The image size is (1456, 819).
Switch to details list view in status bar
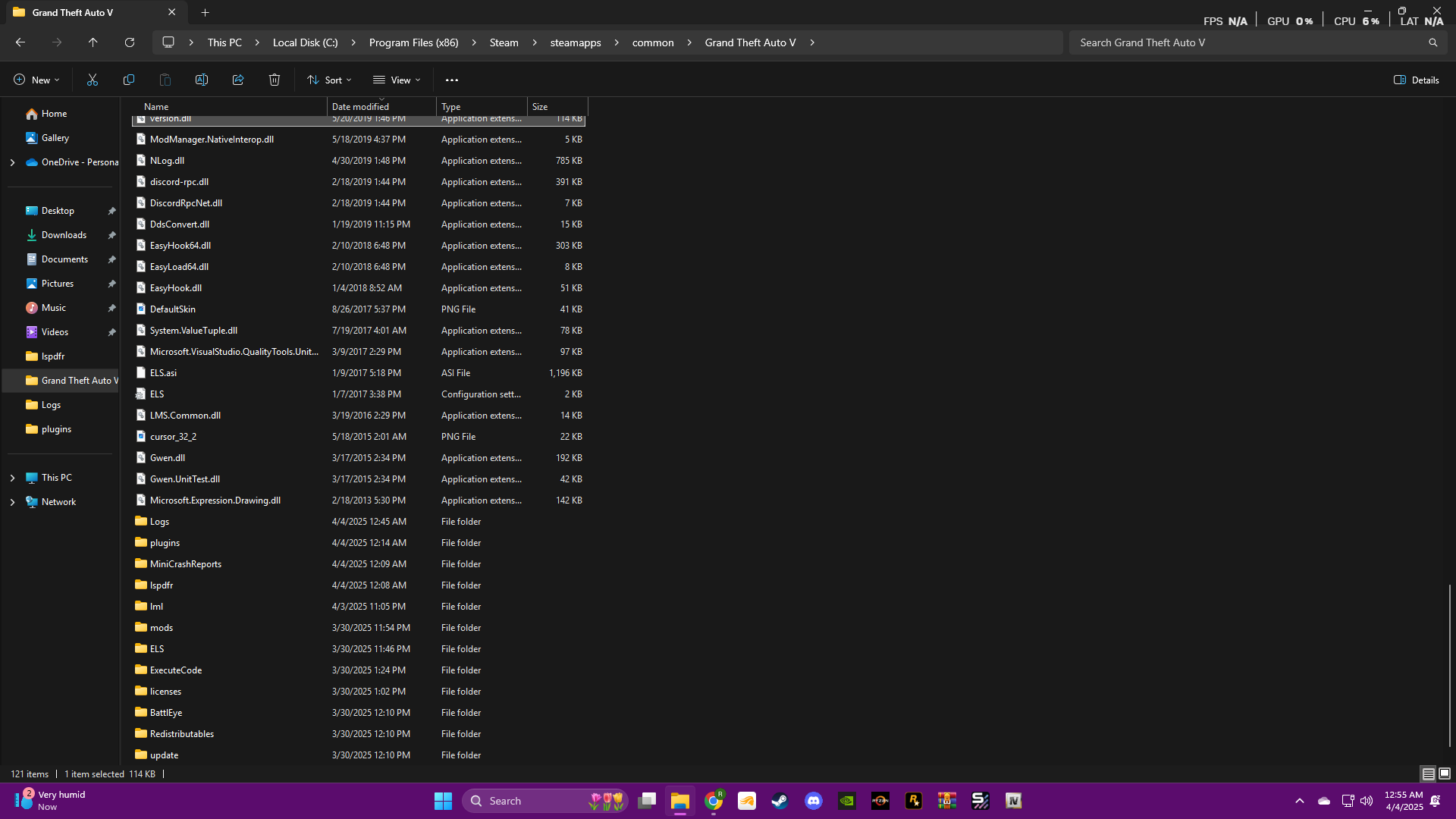(x=1428, y=773)
